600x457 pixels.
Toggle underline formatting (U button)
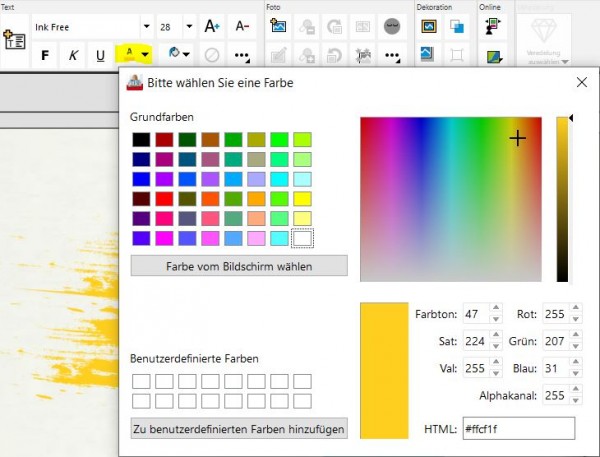coord(100,55)
